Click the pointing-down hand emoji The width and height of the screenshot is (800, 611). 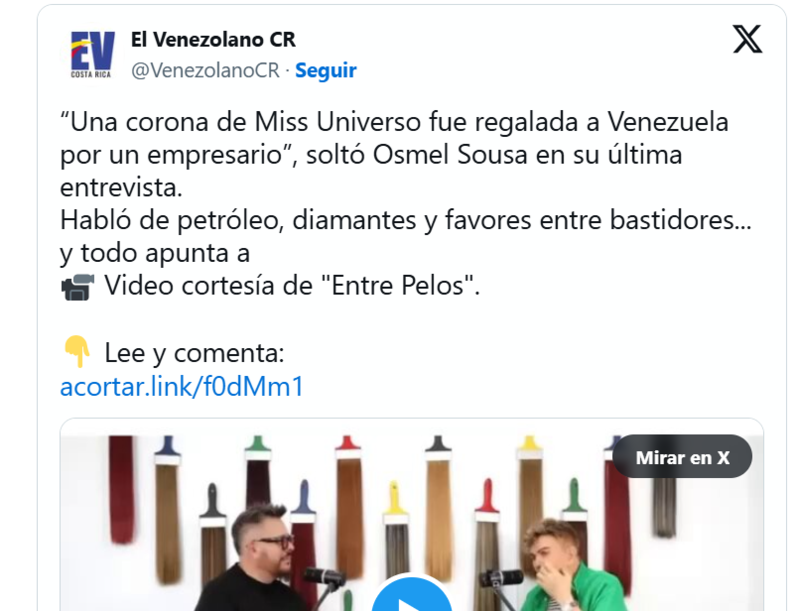(77, 351)
